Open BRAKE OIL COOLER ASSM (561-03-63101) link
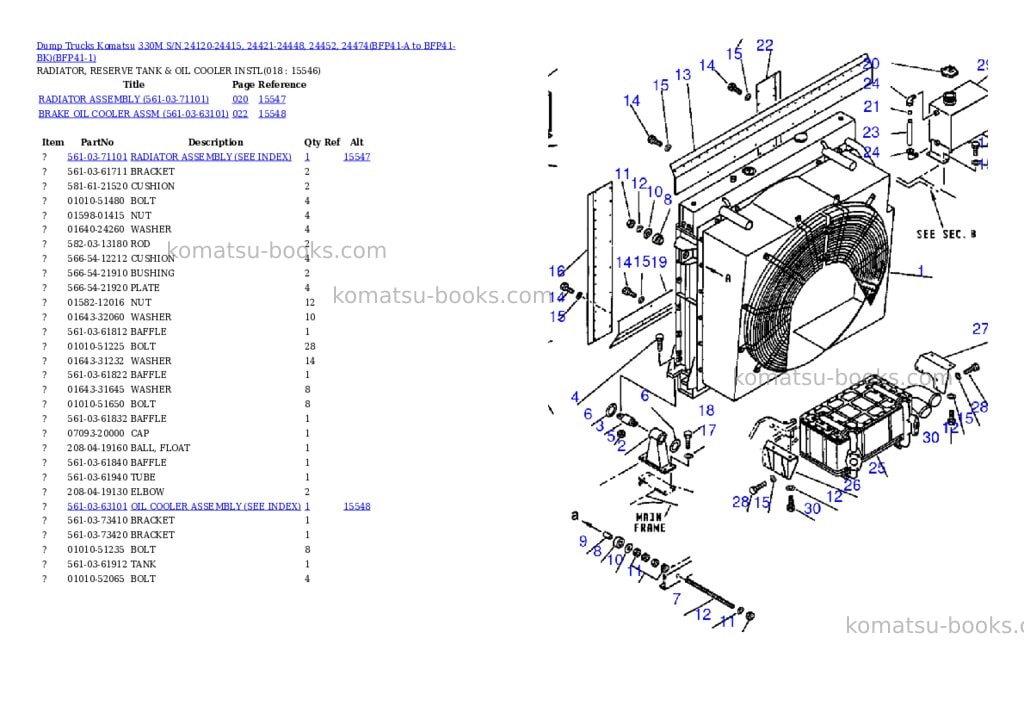Viewport: 1024px width, 725px height. [x=133, y=114]
